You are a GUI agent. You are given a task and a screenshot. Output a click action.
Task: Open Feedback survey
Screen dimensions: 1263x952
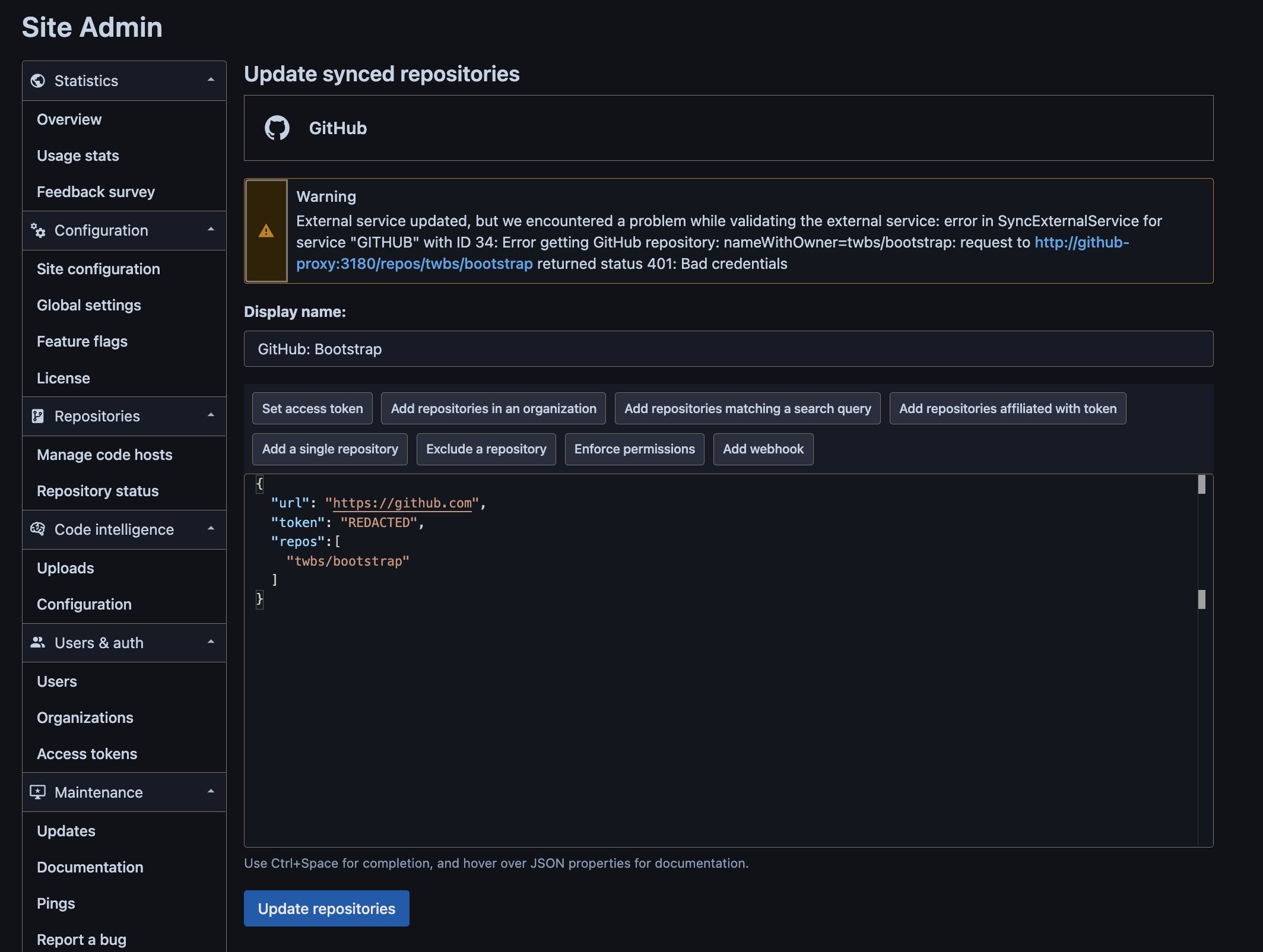[x=96, y=192]
